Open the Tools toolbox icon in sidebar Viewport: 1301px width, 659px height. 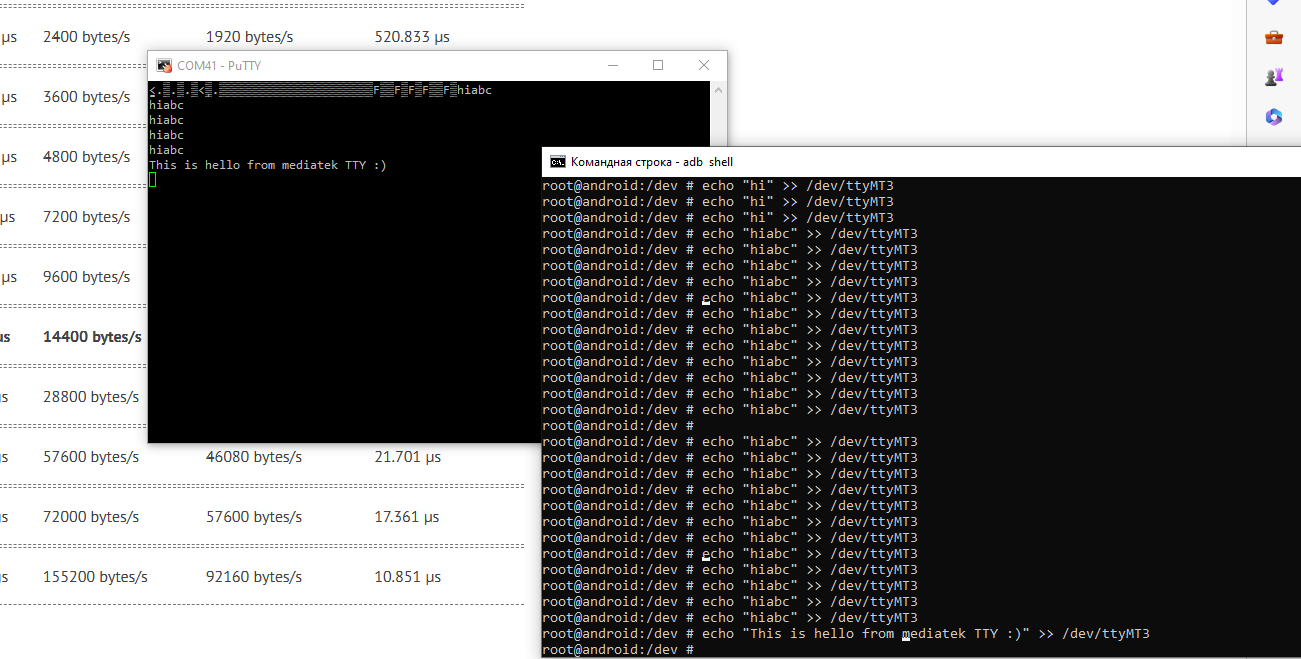coord(1274,37)
